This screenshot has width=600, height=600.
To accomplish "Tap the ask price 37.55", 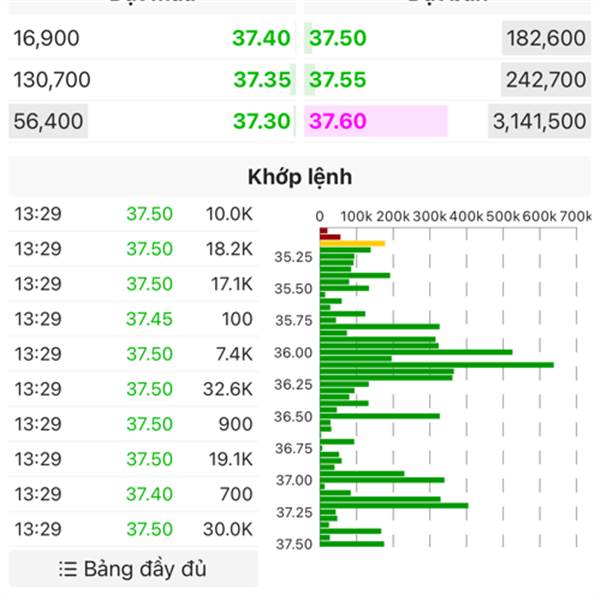I will [x=337, y=80].
